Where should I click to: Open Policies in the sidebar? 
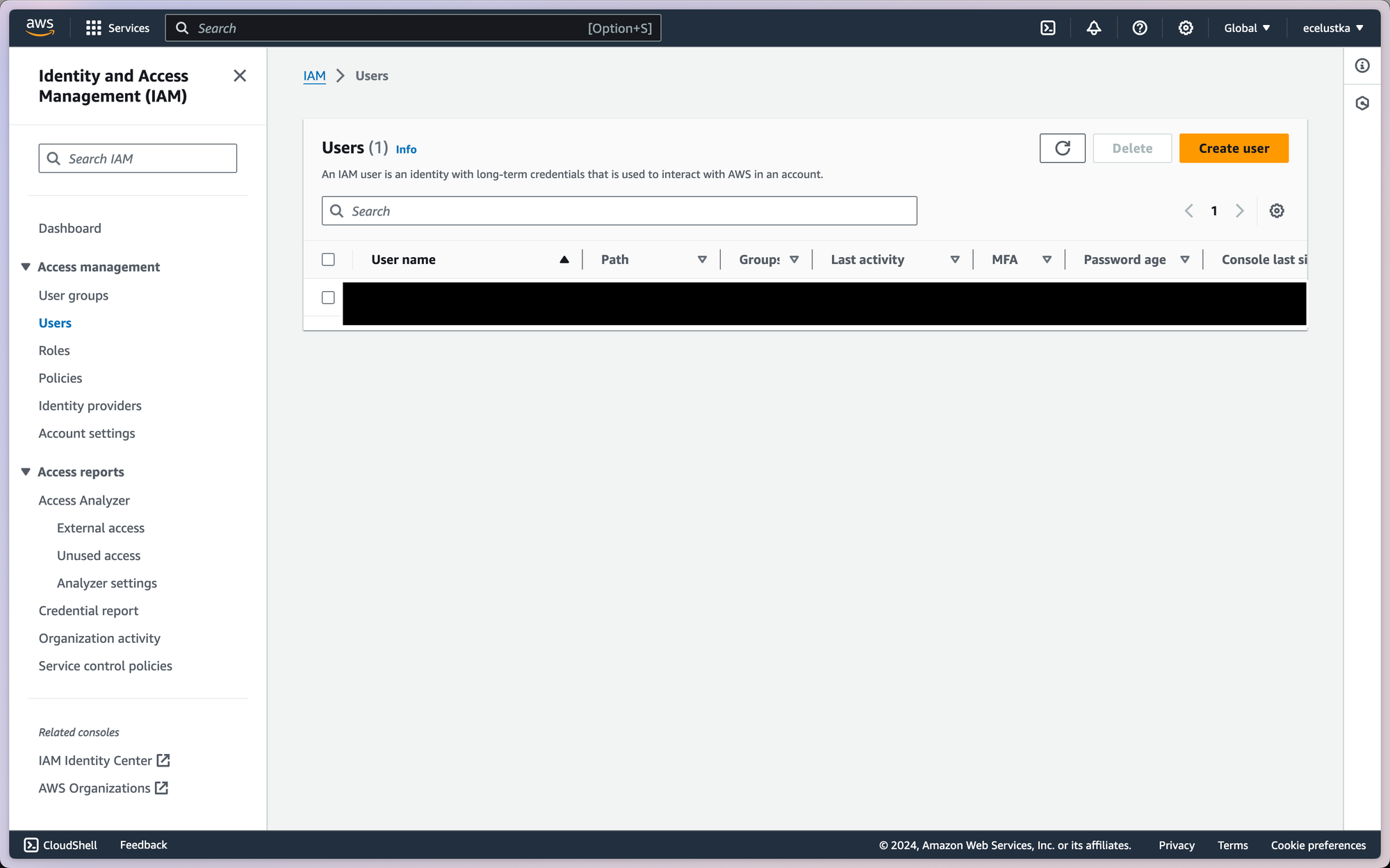[x=60, y=378]
